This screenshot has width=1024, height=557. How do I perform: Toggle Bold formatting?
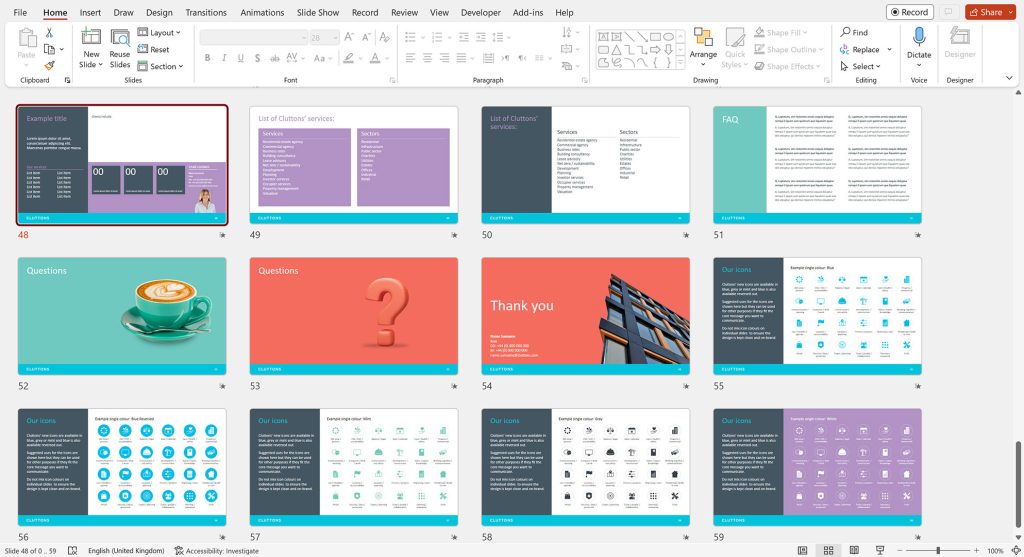(x=208, y=58)
